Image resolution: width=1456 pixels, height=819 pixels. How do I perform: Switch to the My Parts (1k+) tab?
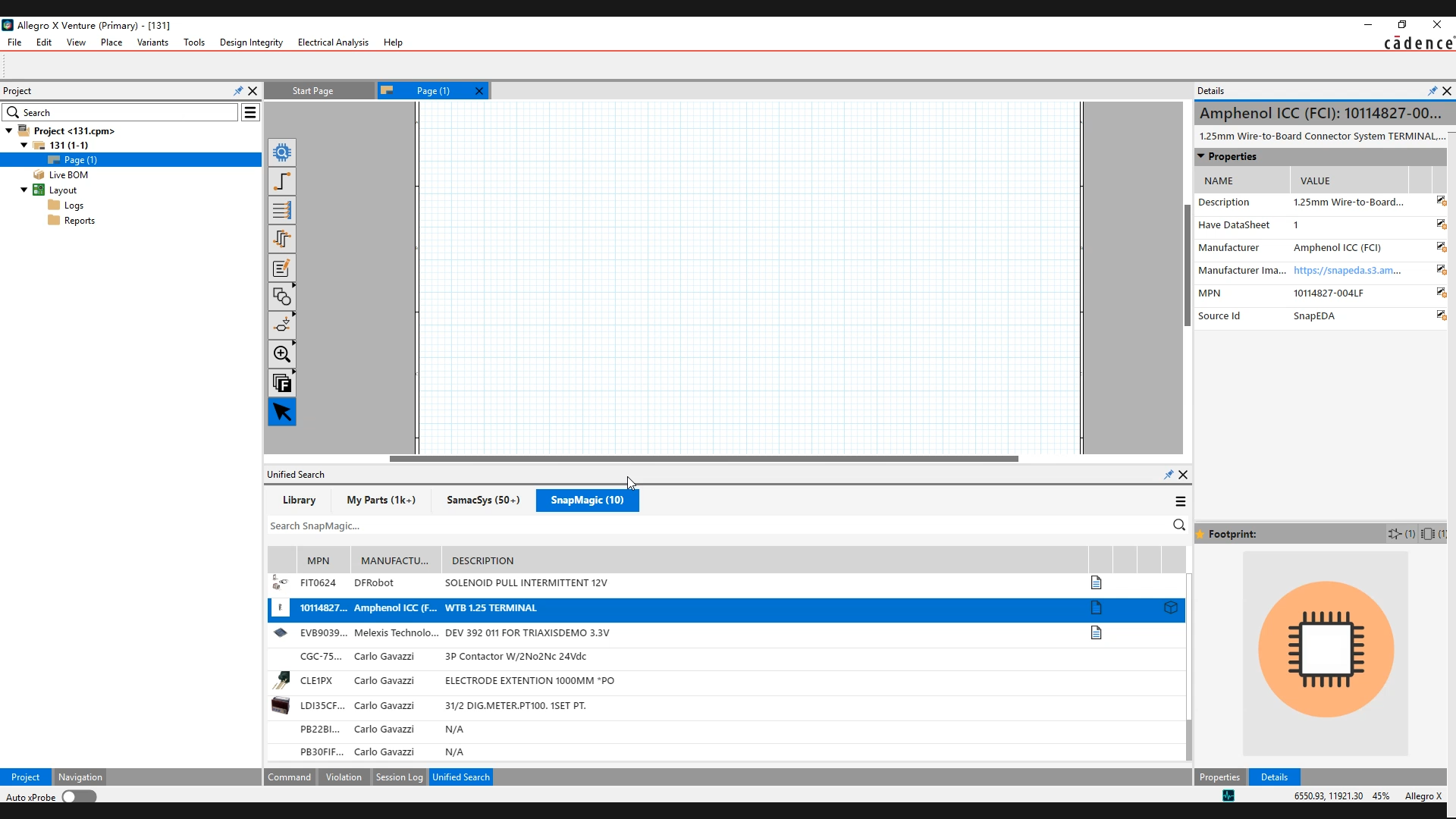point(381,500)
